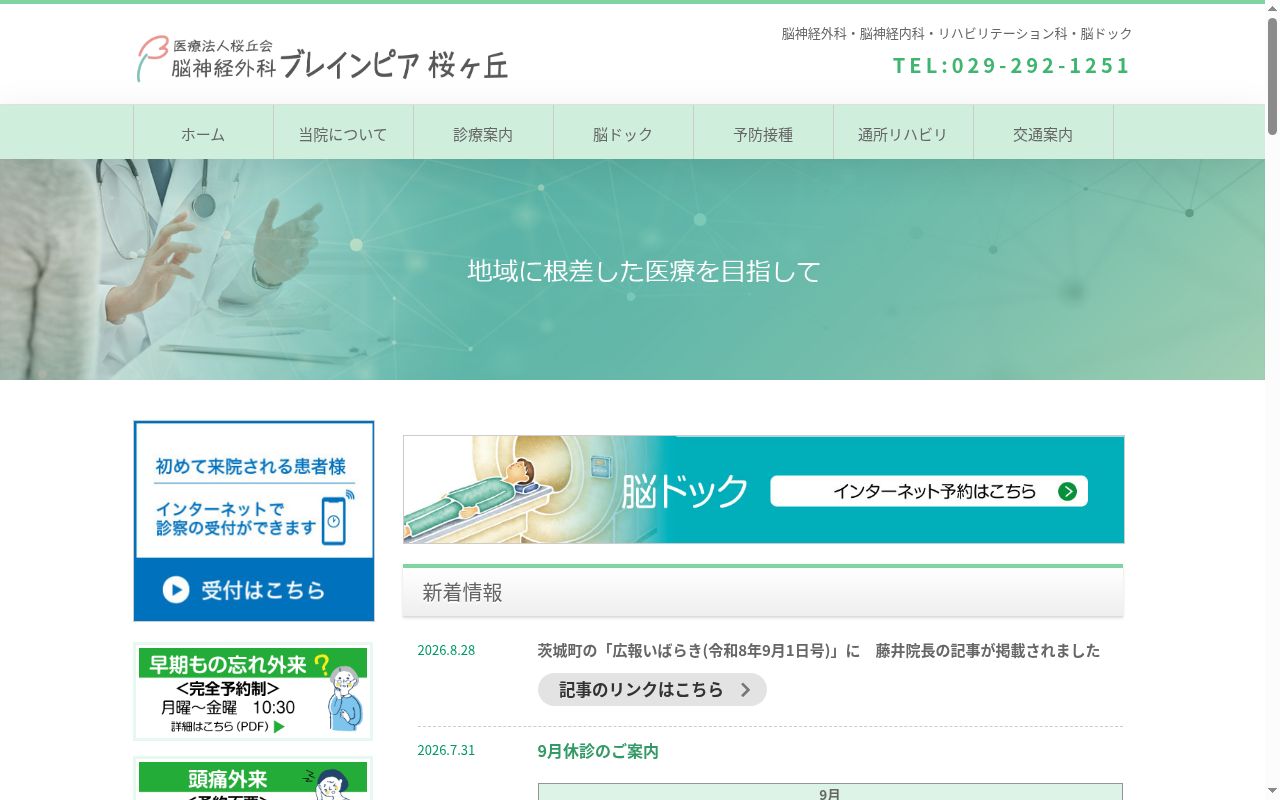
Task: Click the 2026.7.31 news date
Action: (446, 750)
